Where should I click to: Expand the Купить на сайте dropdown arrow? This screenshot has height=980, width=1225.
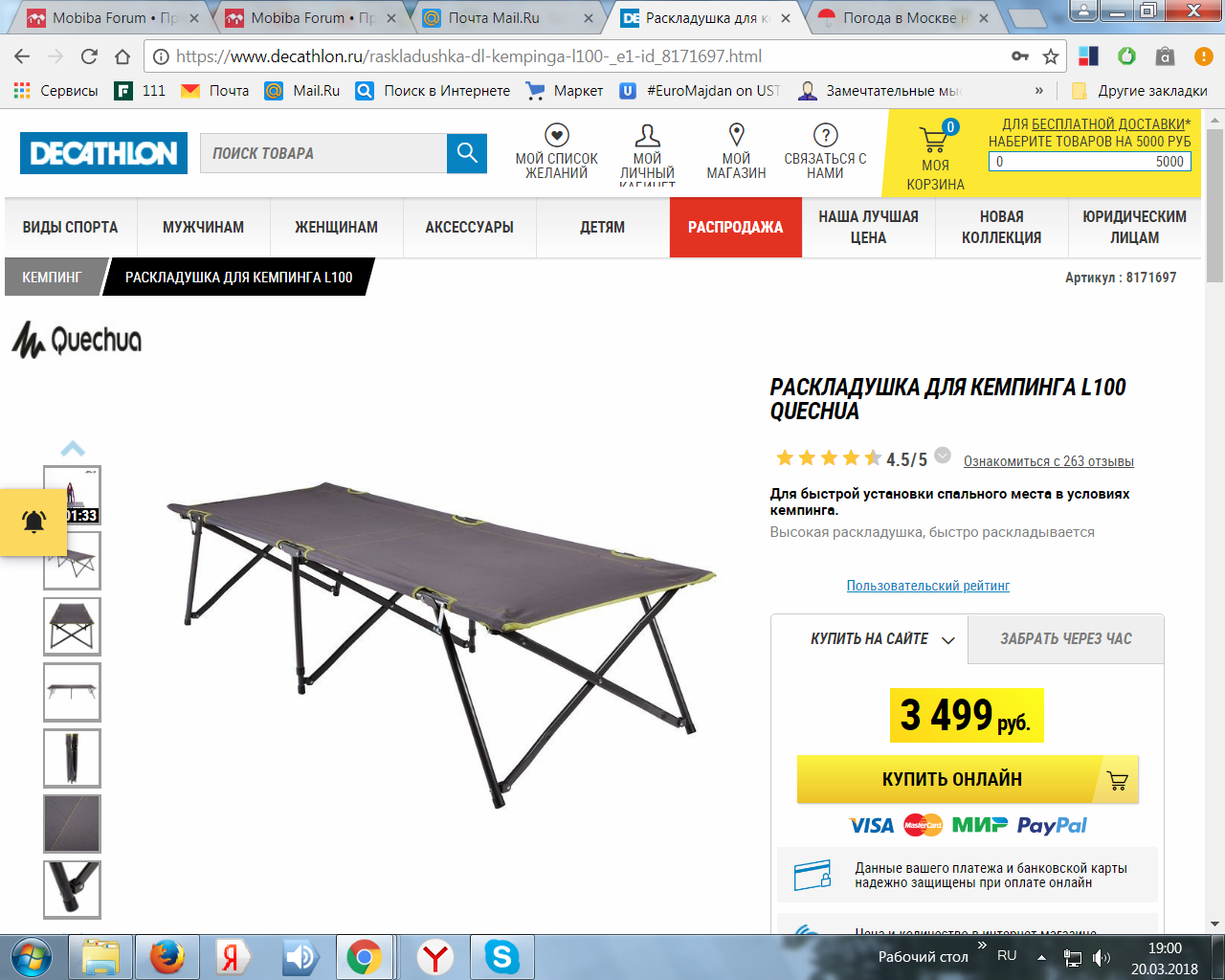[x=948, y=640]
